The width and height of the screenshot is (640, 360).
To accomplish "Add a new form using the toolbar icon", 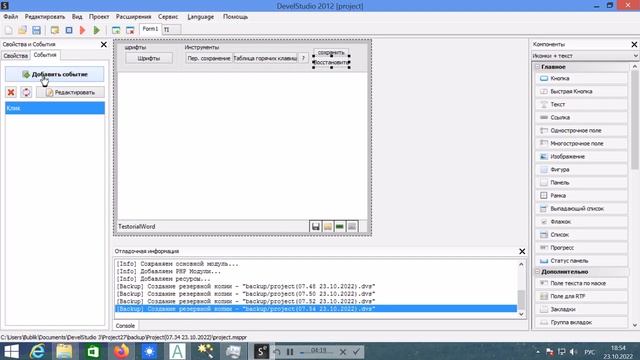I will [116, 30].
